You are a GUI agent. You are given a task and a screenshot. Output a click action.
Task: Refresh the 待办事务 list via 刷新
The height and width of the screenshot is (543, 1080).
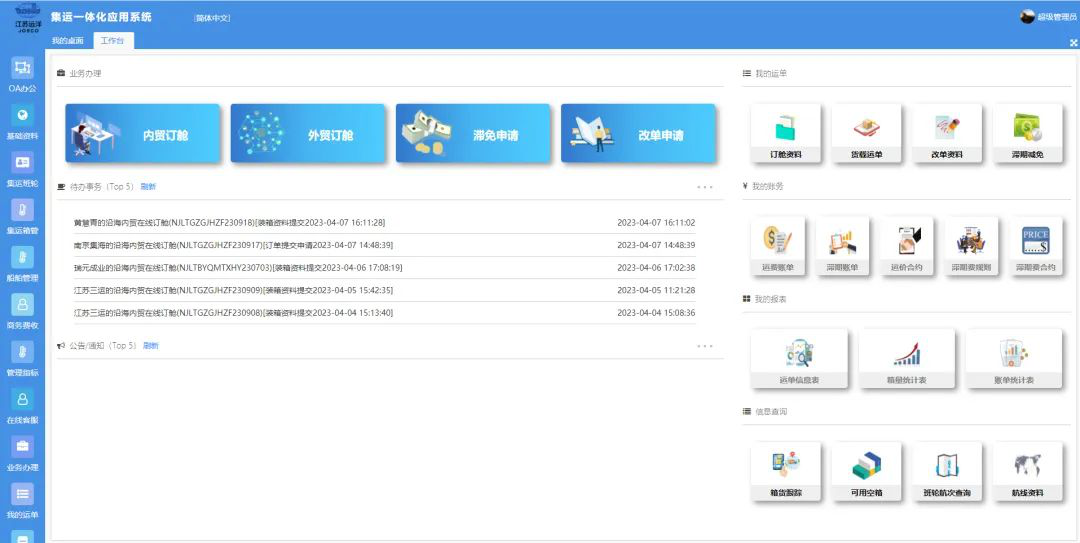148,187
